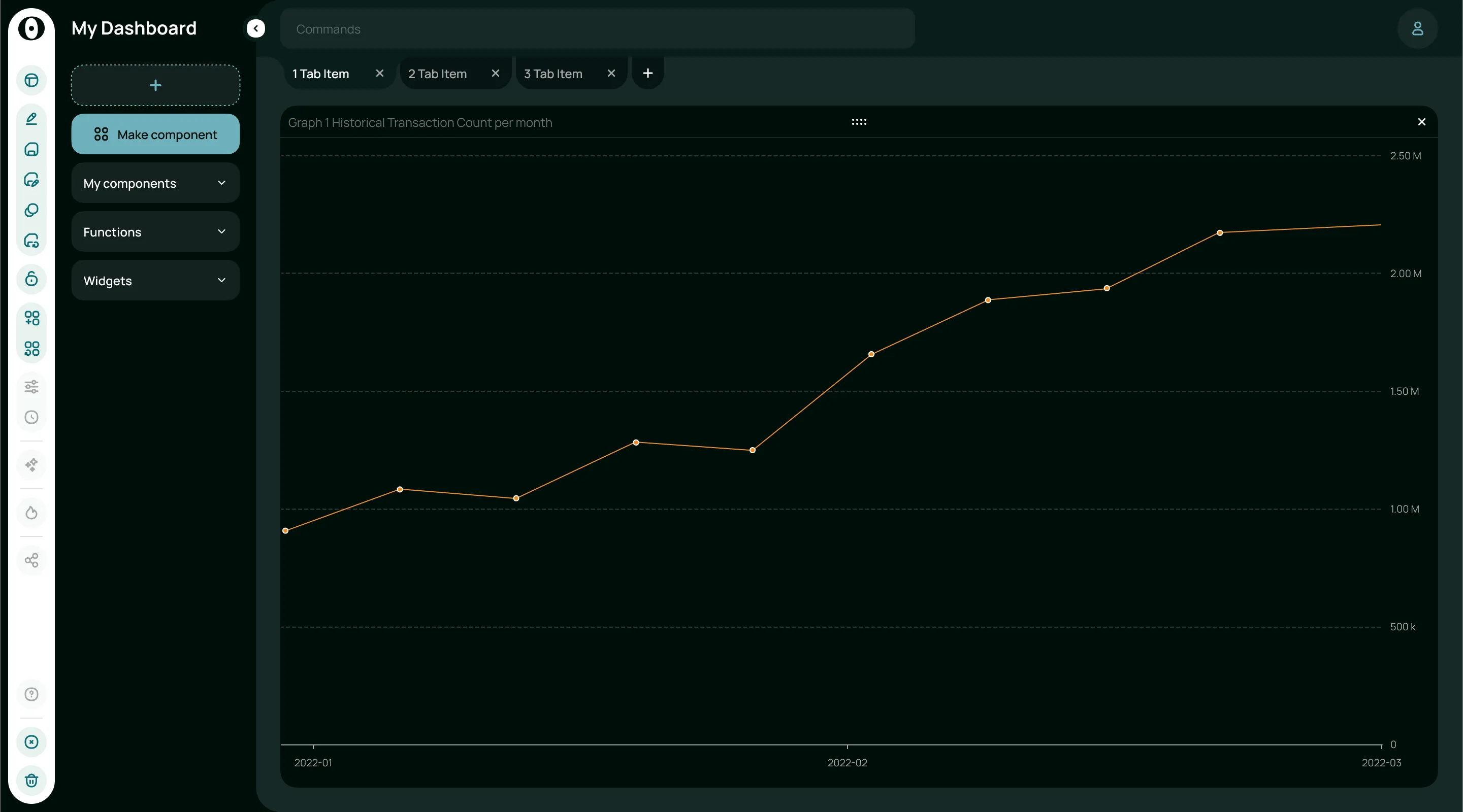Click the Make component button
The image size is (1463, 812).
tap(155, 134)
